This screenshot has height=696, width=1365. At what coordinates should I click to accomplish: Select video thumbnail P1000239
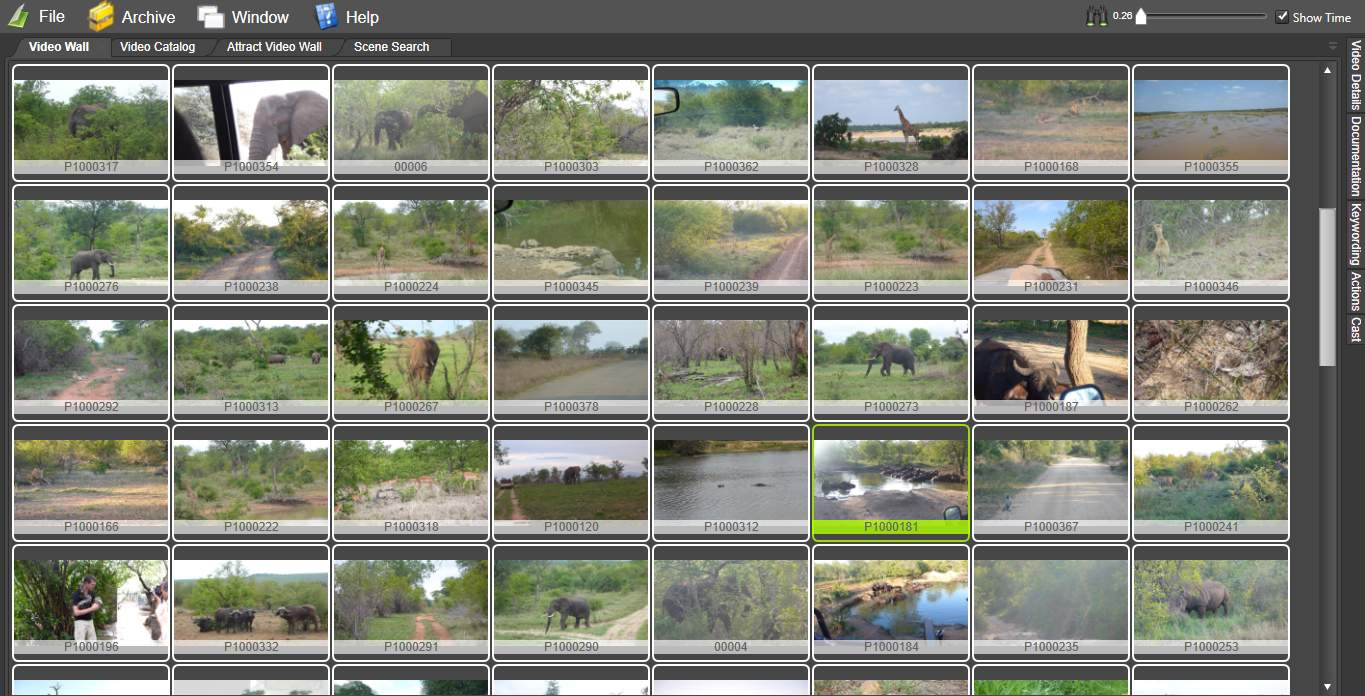731,243
